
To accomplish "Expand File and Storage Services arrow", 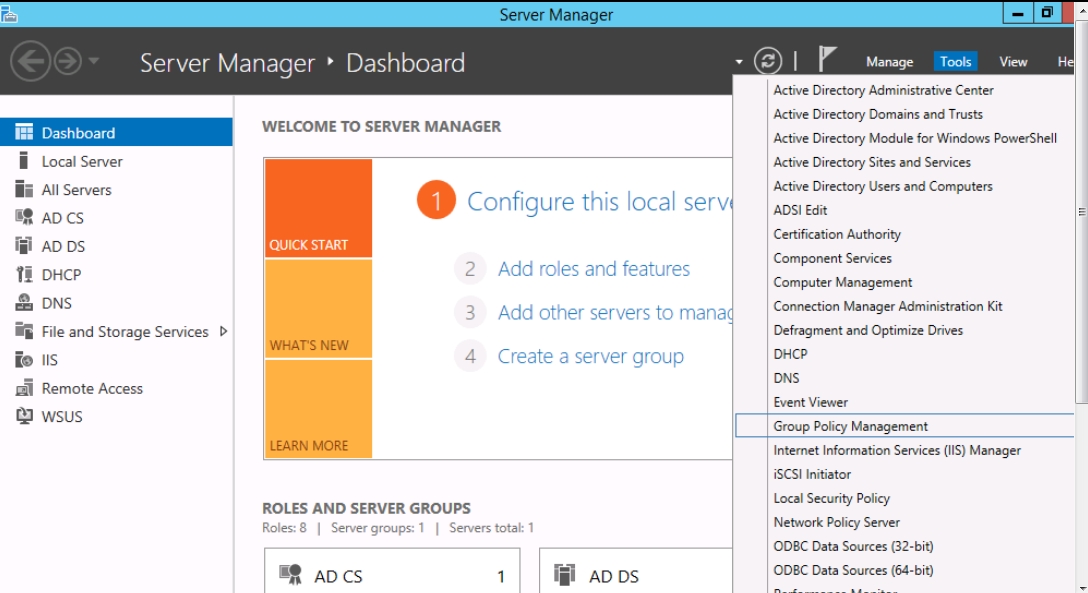I will pyautogui.click(x=223, y=331).
